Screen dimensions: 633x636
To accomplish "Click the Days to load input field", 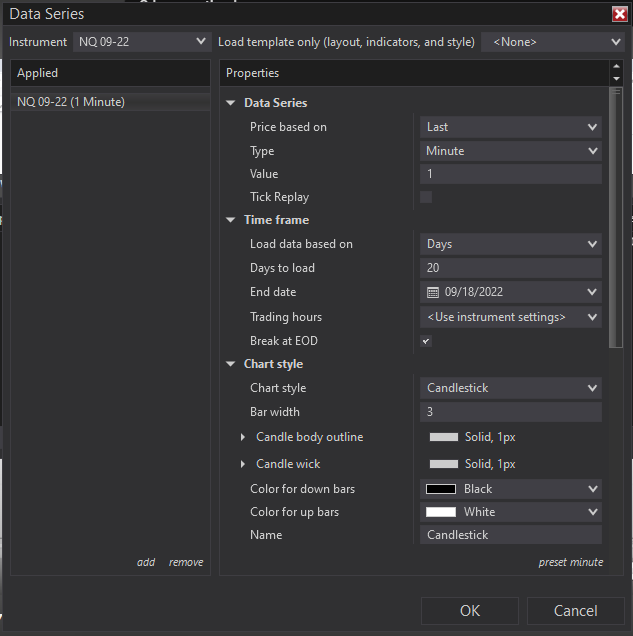I will point(510,268).
